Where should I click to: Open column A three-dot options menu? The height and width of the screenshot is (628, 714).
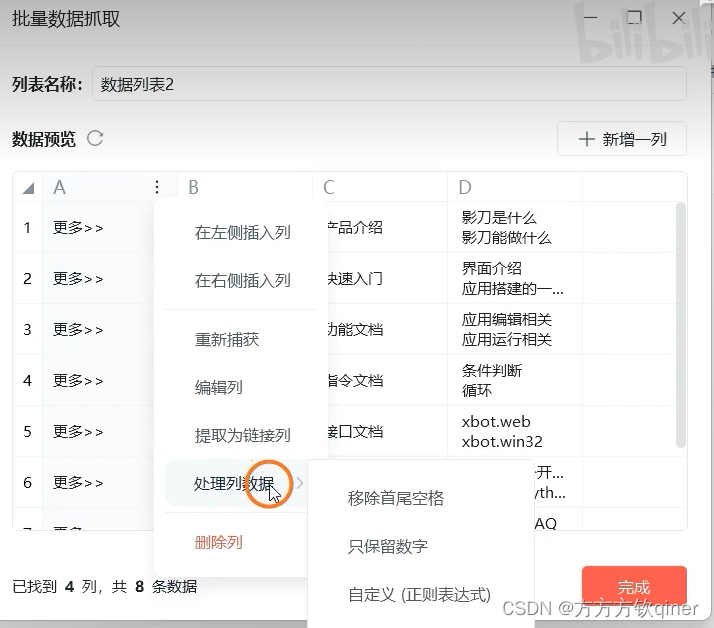point(157,187)
